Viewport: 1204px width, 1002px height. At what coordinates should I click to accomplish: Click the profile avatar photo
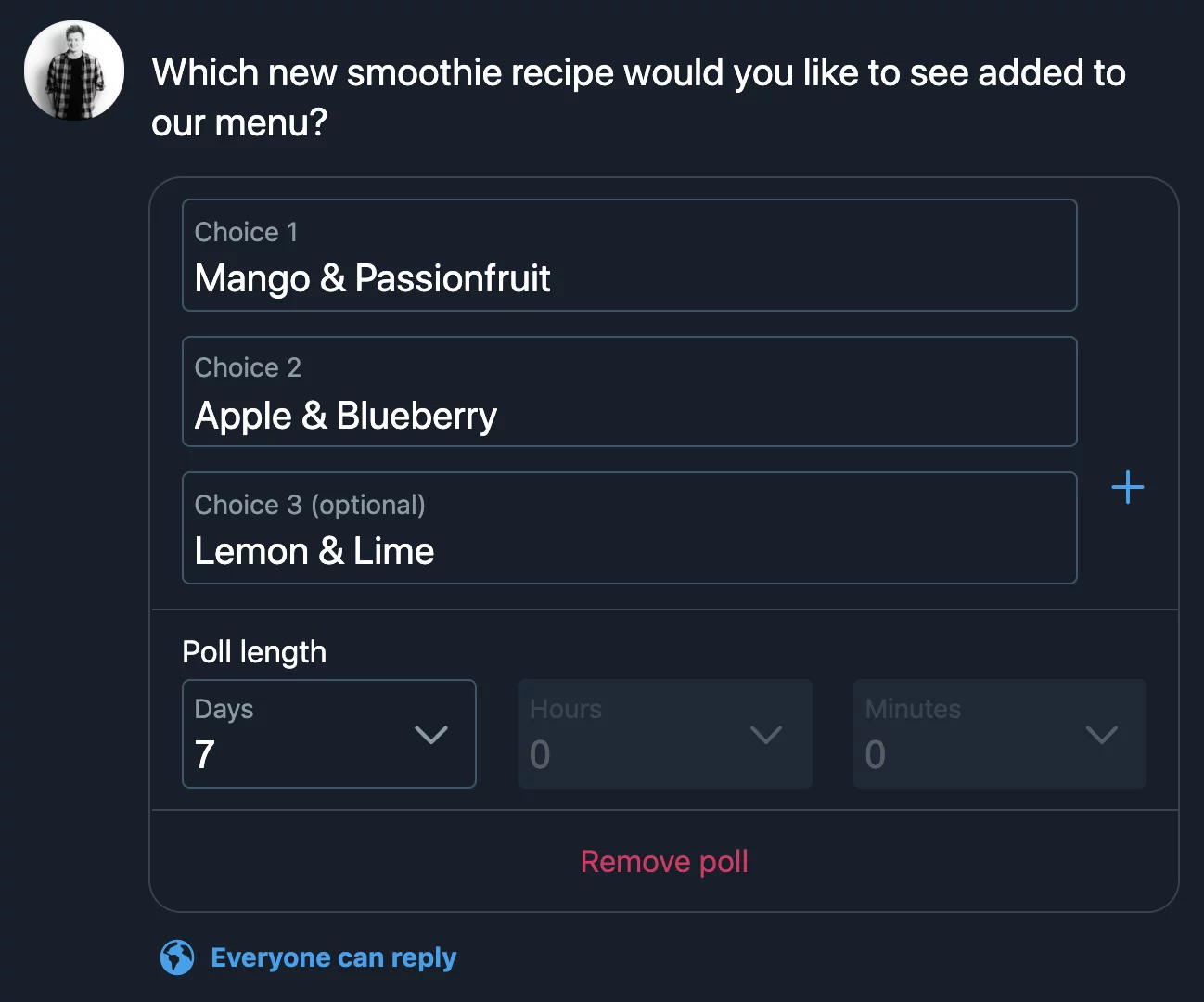click(74, 71)
